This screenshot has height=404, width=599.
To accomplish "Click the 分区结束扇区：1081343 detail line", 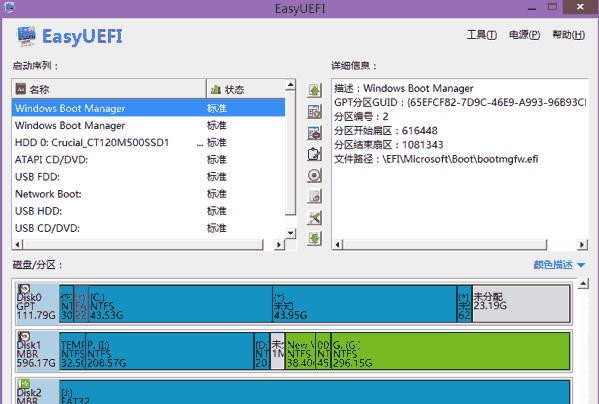I will click(x=389, y=145).
